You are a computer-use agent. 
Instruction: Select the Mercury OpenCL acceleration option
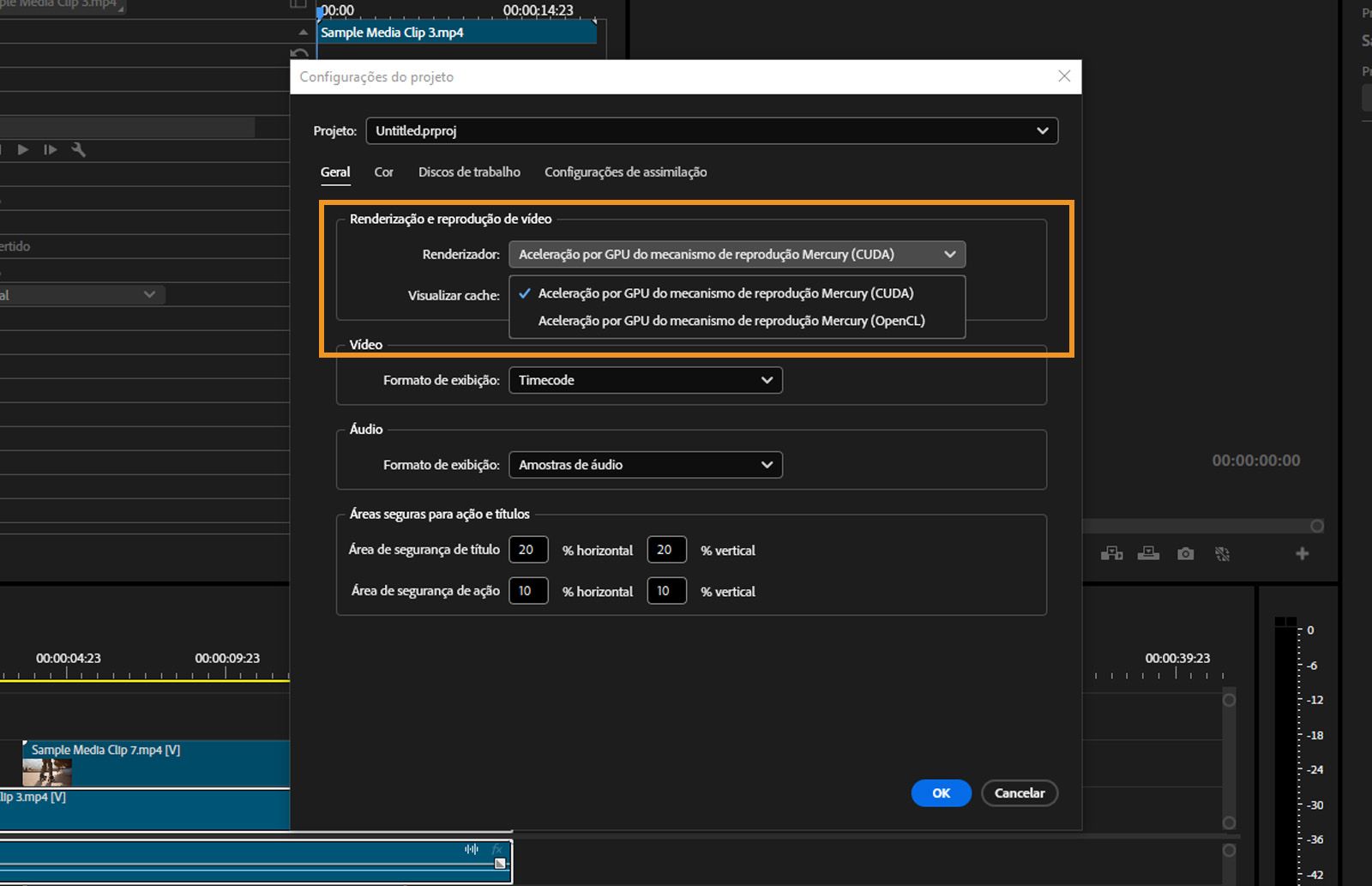click(x=731, y=320)
